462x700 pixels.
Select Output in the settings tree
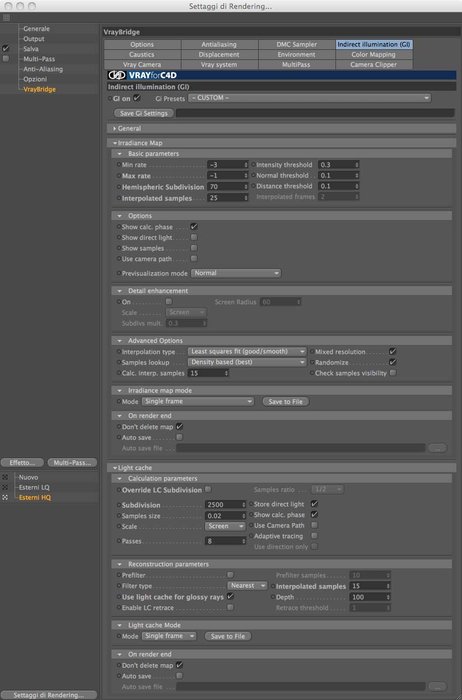(33, 39)
